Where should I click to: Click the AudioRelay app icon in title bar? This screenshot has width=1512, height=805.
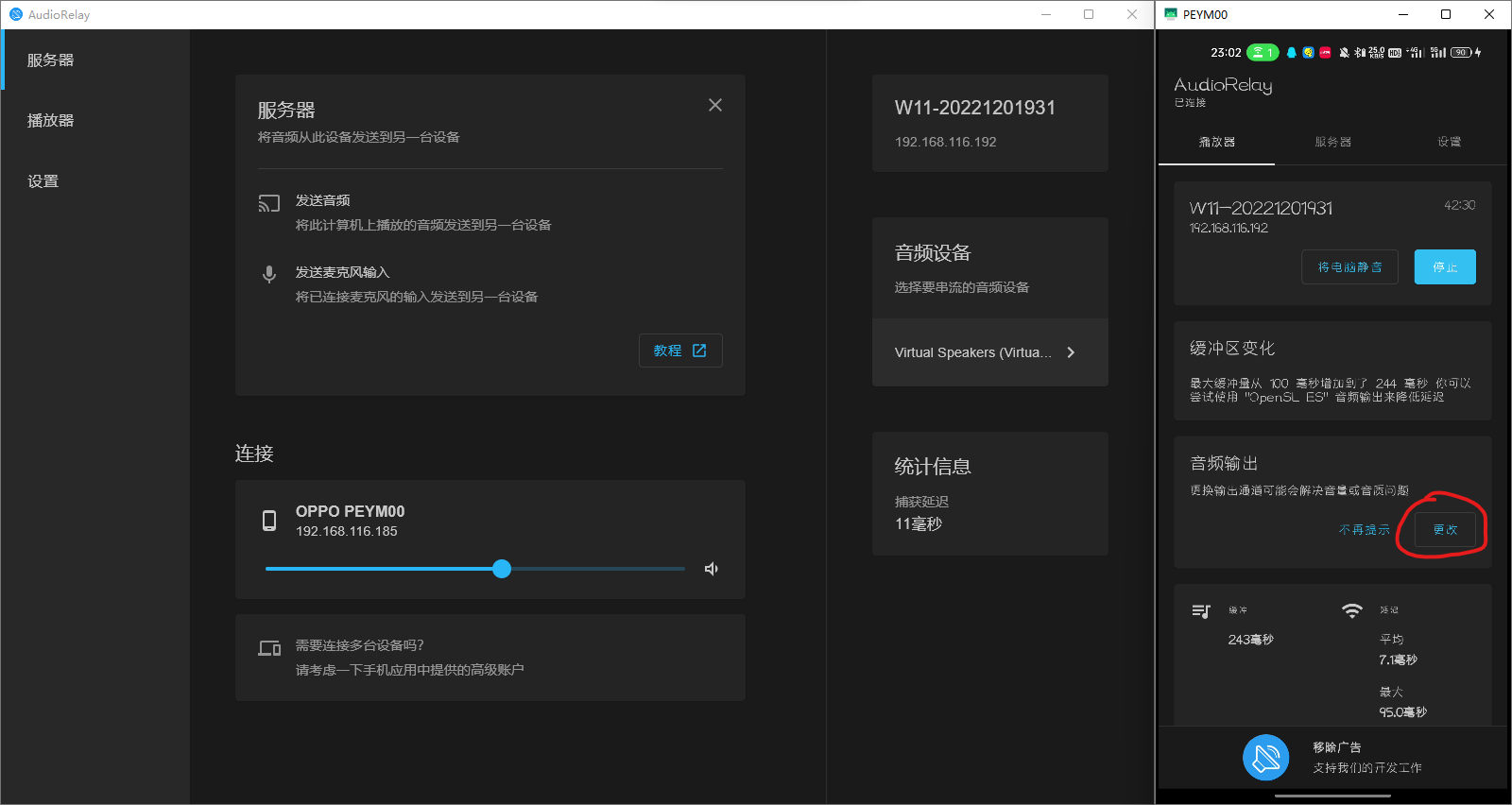(15, 14)
